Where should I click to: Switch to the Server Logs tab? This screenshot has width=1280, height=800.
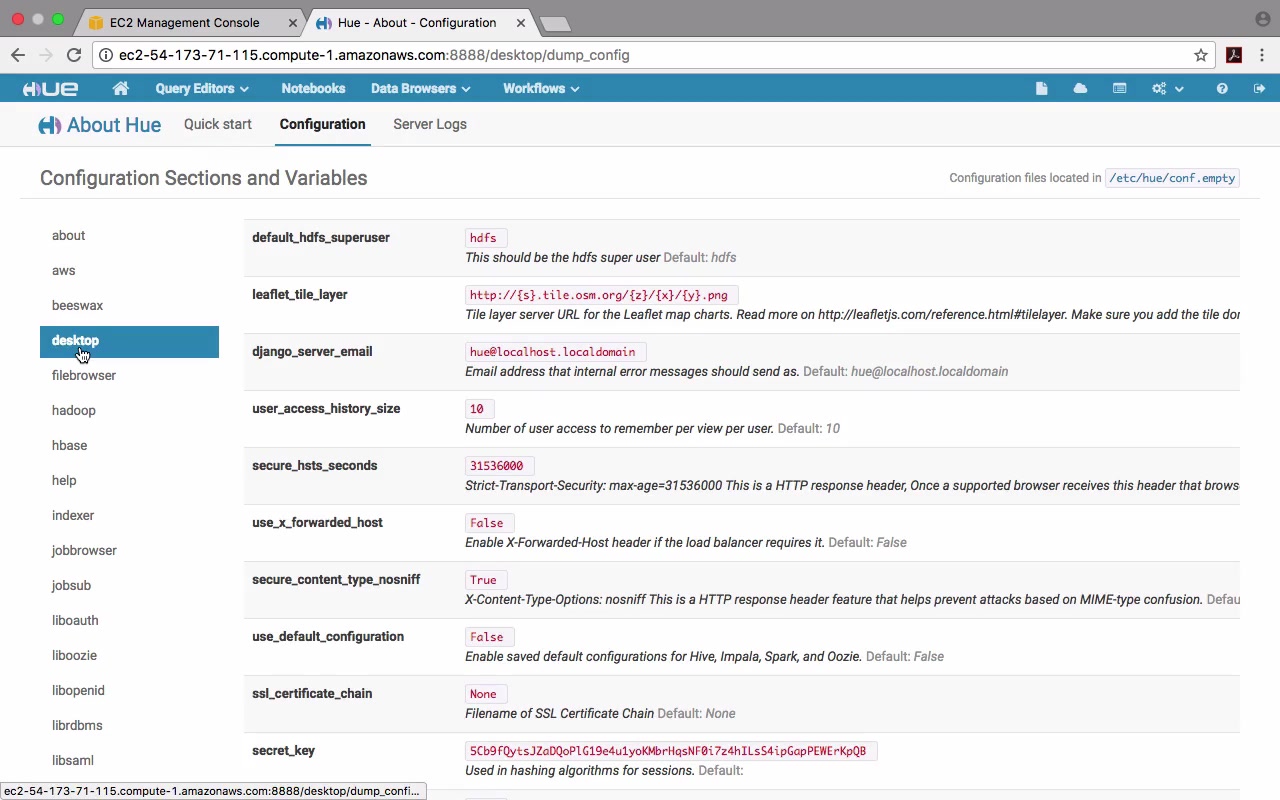(x=430, y=125)
